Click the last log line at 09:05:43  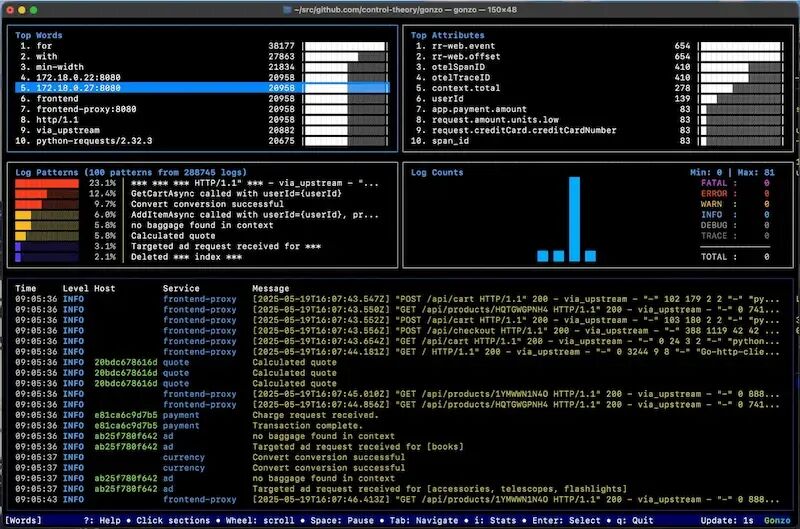tap(397, 499)
